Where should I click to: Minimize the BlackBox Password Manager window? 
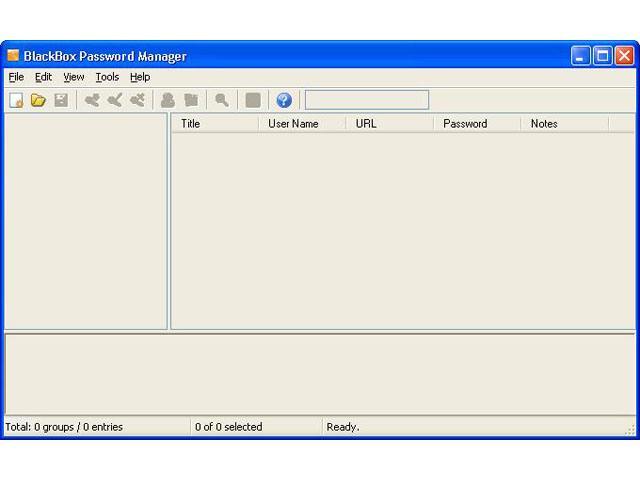pyautogui.click(x=580, y=56)
